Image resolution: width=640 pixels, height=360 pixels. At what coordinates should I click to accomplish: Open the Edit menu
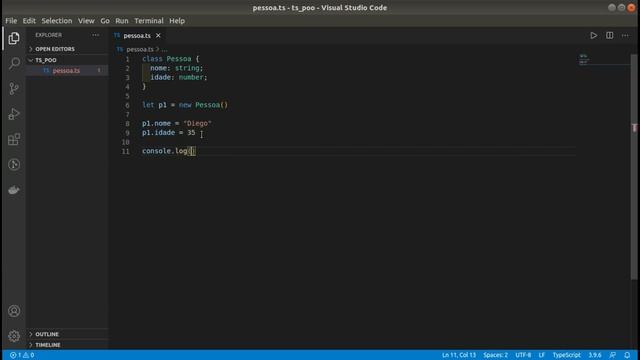tap(29, 20)
